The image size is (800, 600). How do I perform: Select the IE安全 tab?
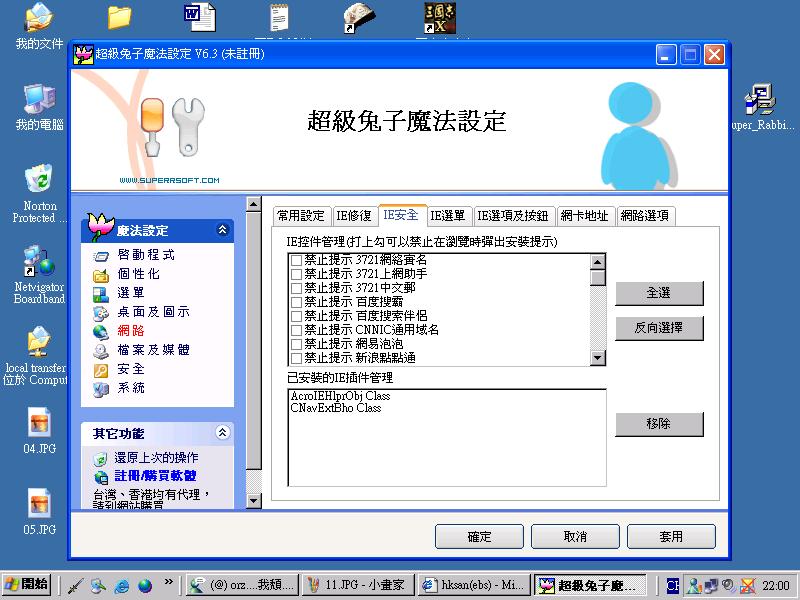pos(401,215)
